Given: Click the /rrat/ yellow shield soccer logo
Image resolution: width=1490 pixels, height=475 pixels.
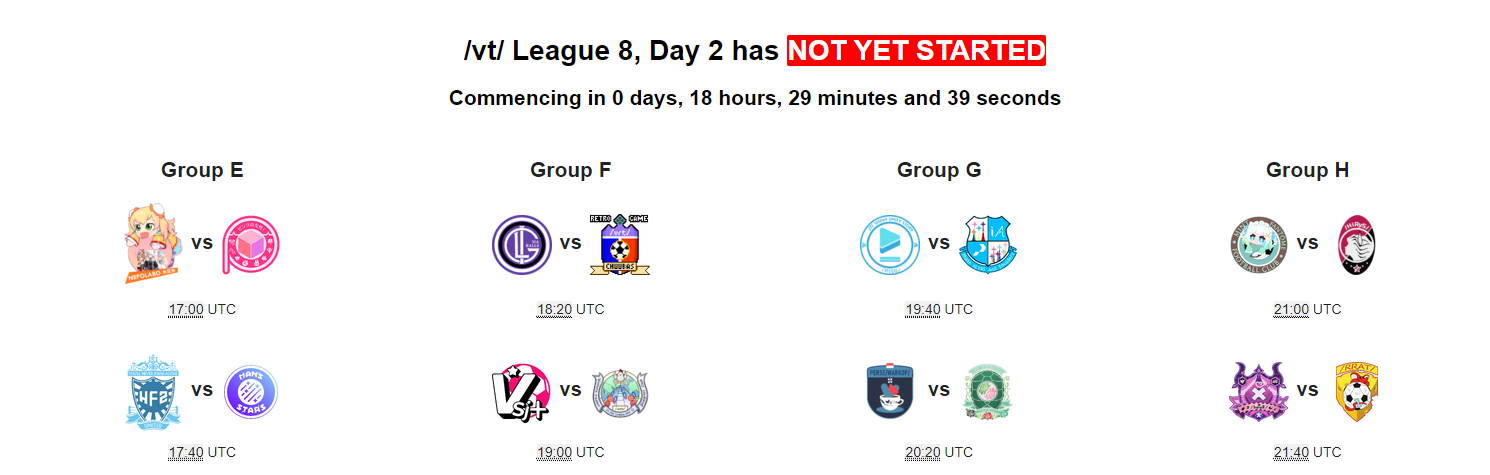Looking at the screenshot, I should tap(1356, 391).
